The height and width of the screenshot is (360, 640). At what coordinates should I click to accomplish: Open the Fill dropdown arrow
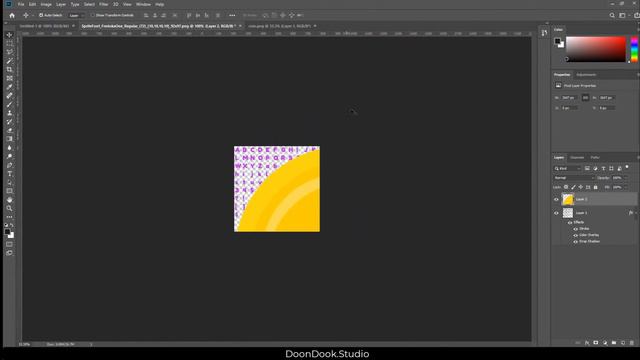625,187
